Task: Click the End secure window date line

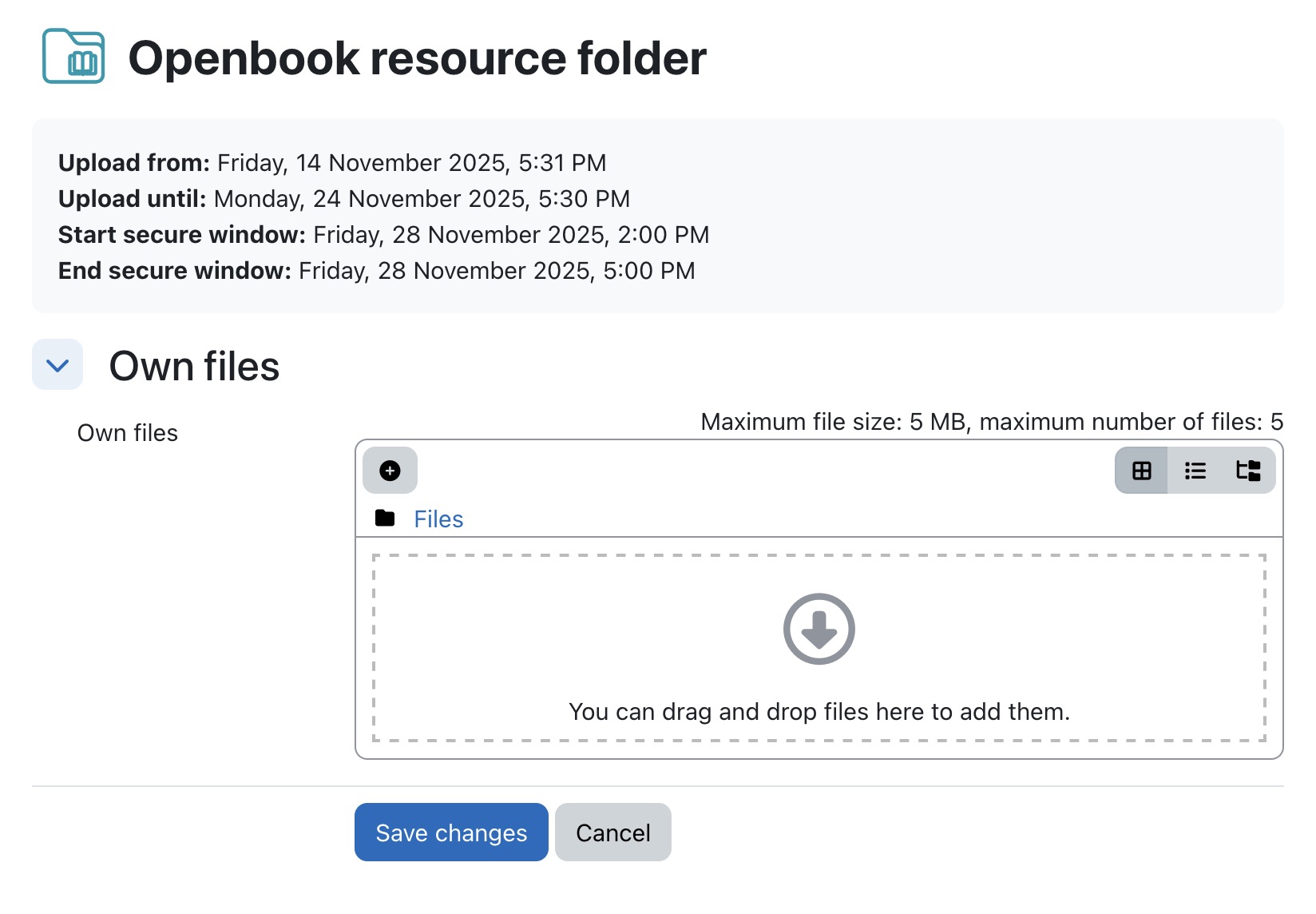Action: (x=377, y=271)
